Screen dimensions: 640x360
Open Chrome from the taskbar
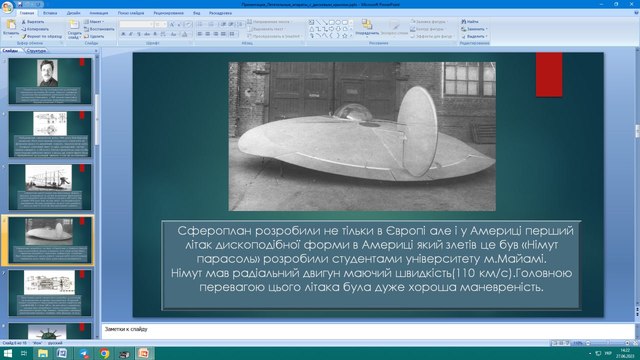pos(104,353)
